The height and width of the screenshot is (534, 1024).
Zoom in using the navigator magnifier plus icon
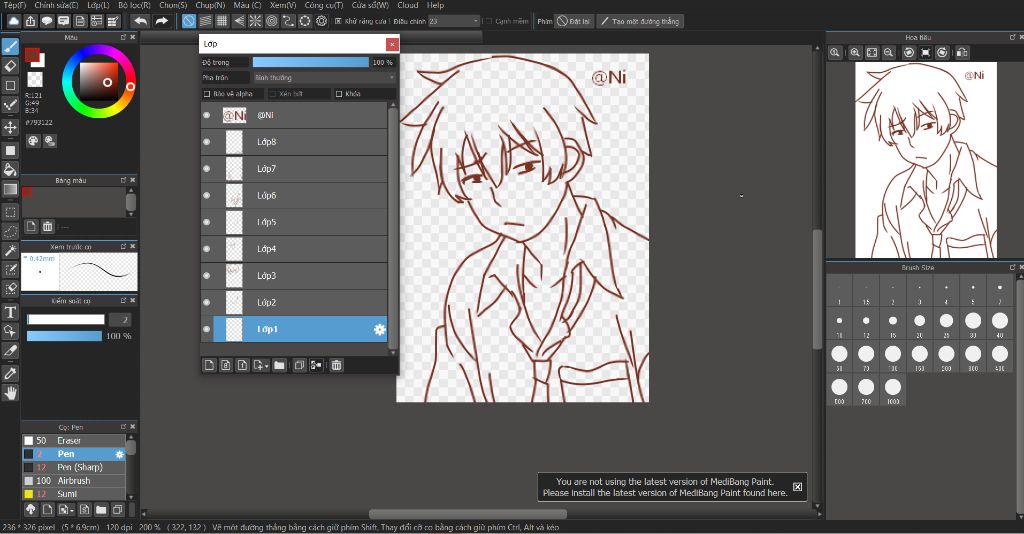click(855, 52)
